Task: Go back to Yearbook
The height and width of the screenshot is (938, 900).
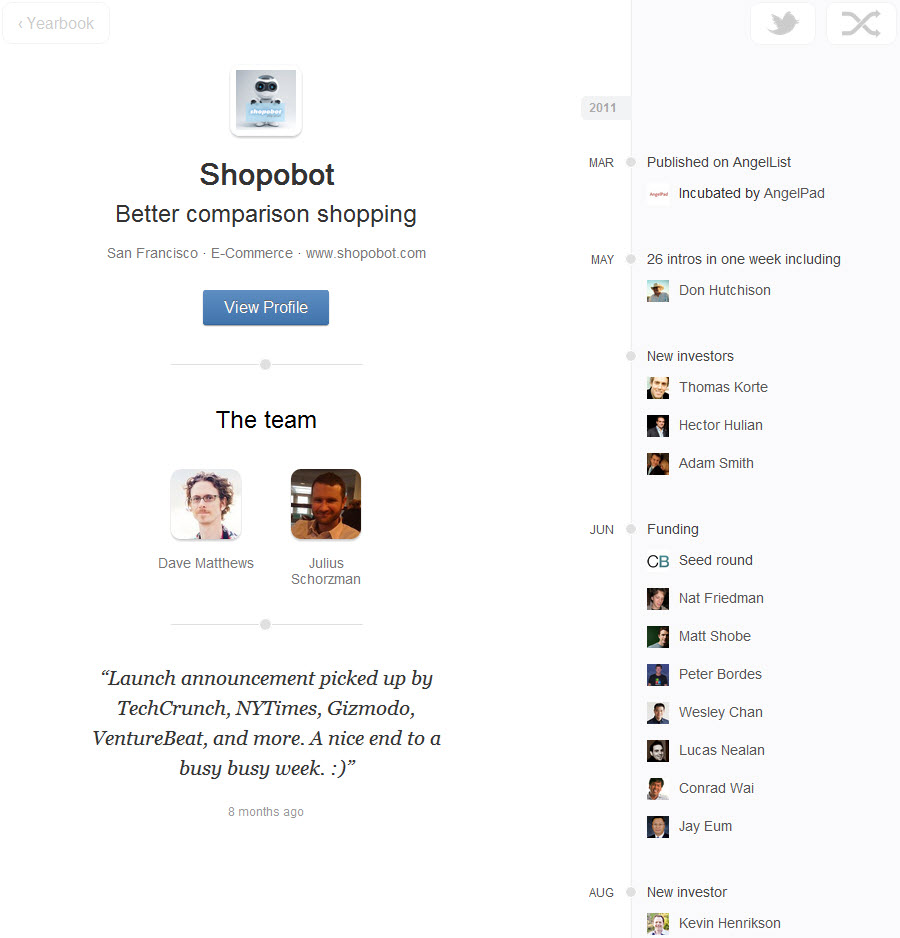Action: [56, 23]
